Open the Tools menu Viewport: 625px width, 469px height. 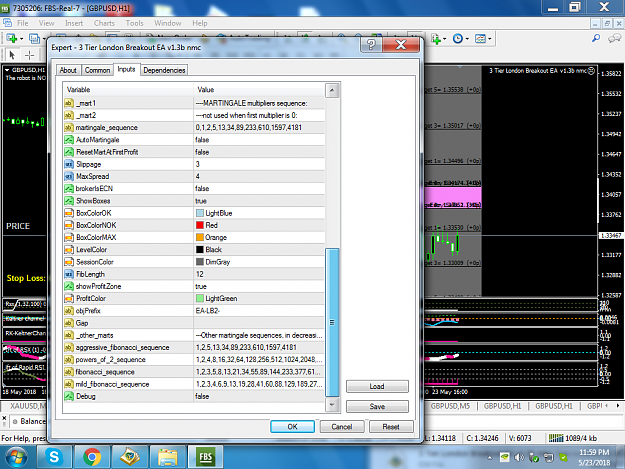[134, 23]
